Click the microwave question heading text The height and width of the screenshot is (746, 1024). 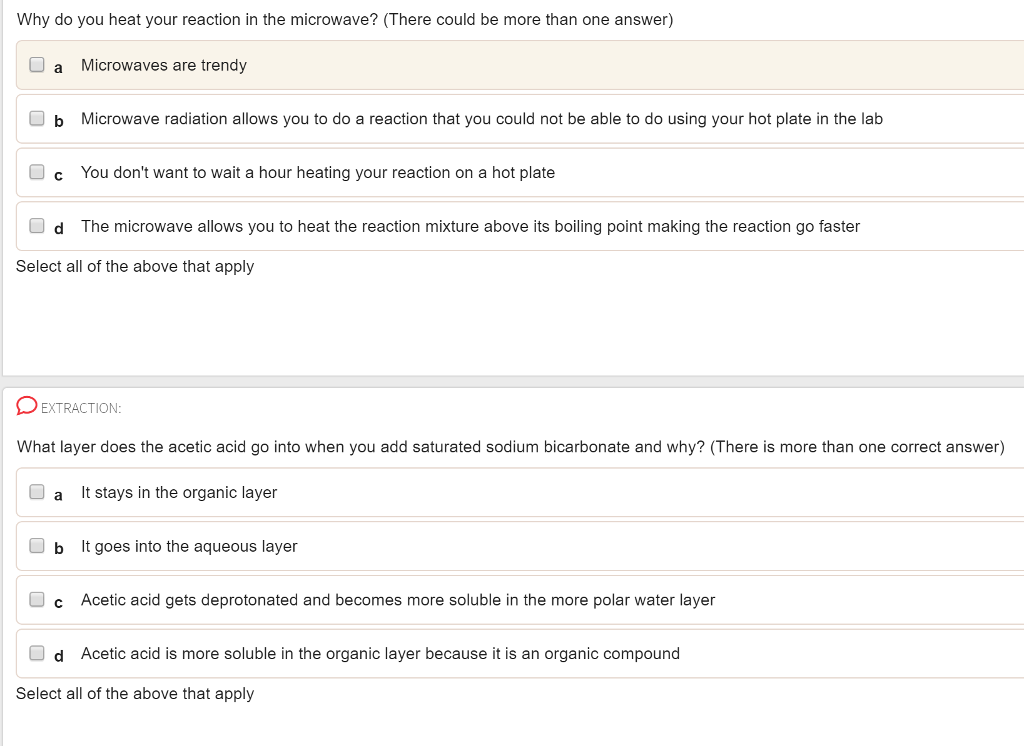345,20
